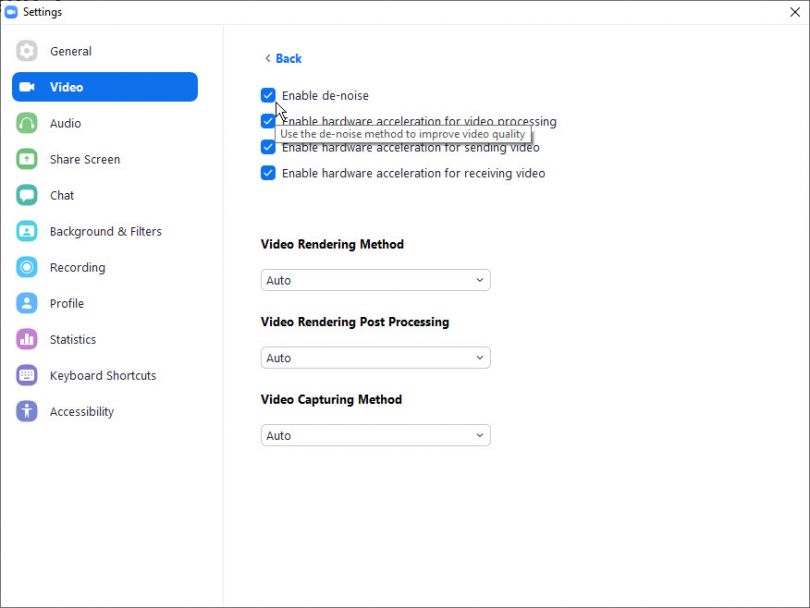This screenshot has height=608, width=810.
Task: Toggle hardware acceleration for video processing checkbox
Action: pyautogui.click(x=268, y=121)
